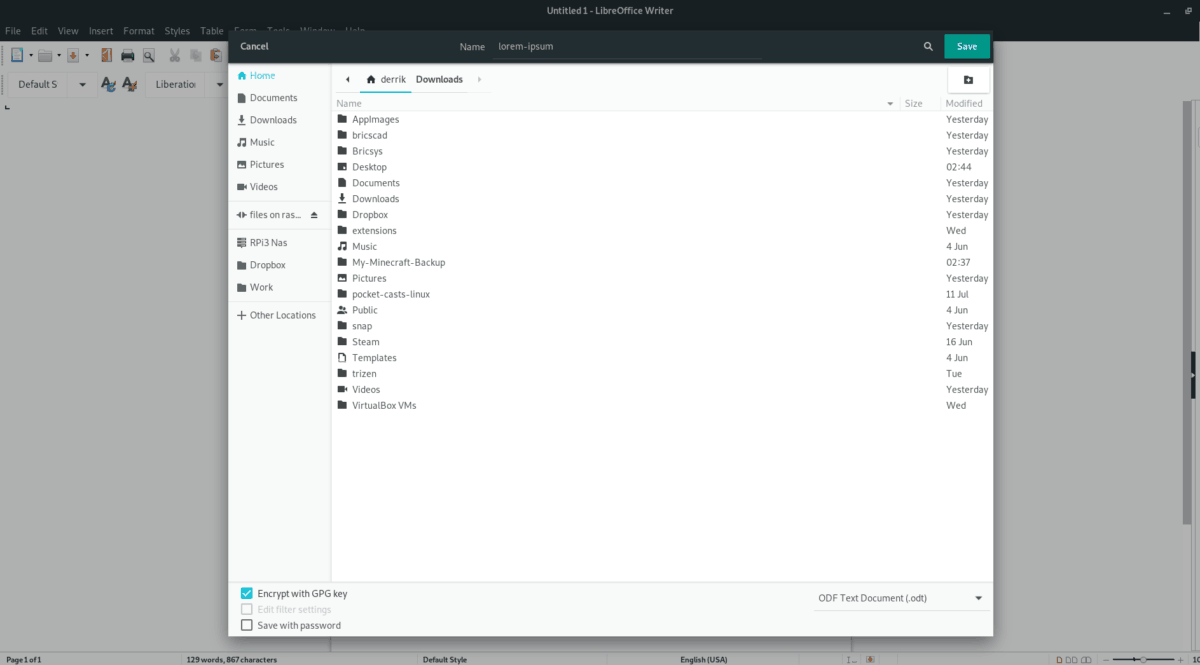The width and height of the screenshot is (1200, 665).
Task: Expand the Default Style paragraph dropdown arrow
Action: [82, 84]
